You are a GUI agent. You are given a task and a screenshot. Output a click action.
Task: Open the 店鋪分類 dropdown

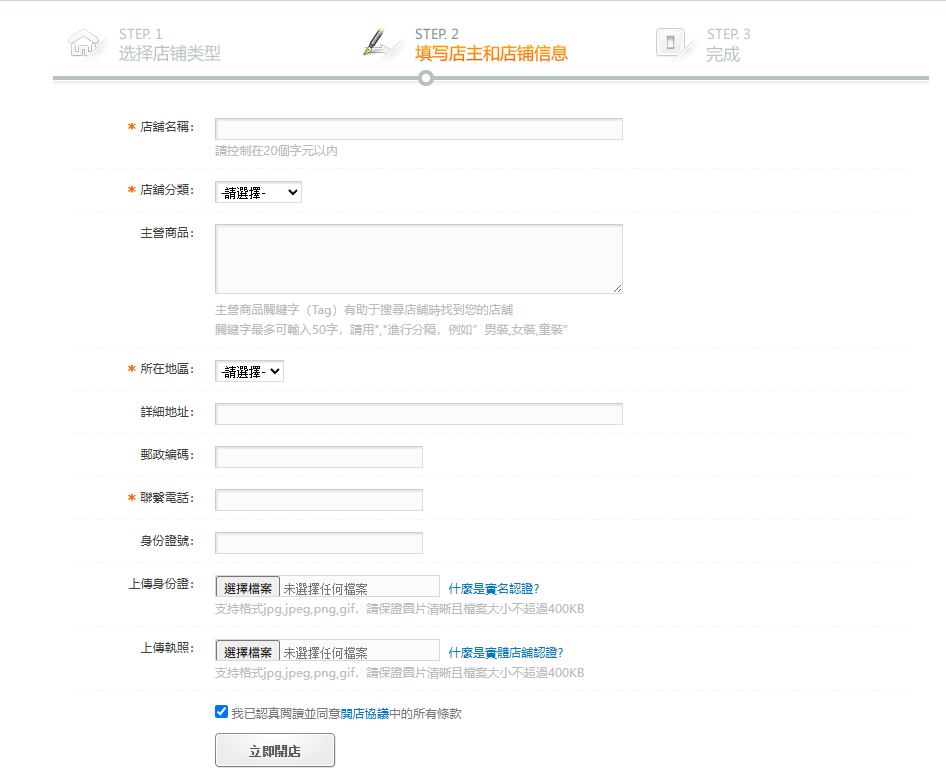(x=258, y=192)
